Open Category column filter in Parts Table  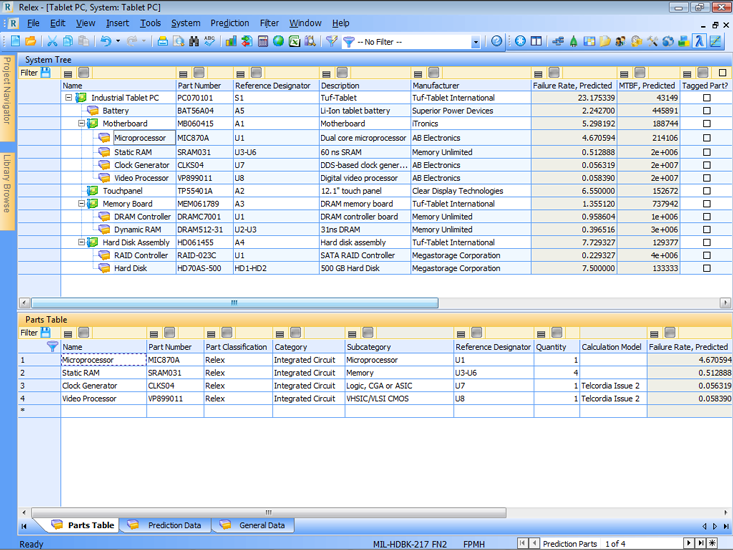click(280, 334)
